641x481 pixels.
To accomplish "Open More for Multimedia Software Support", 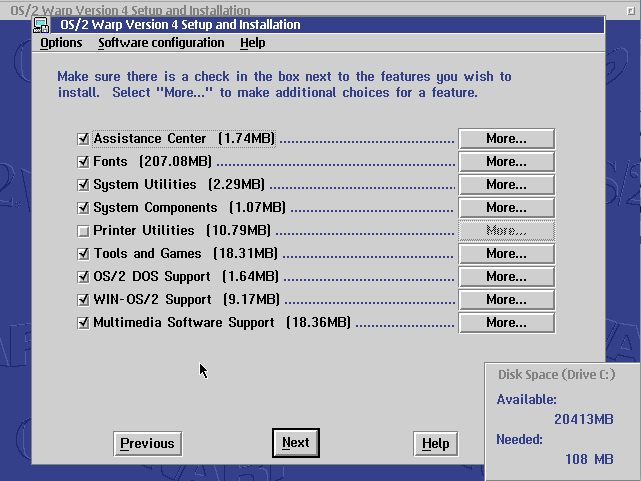I will (506, 323).
